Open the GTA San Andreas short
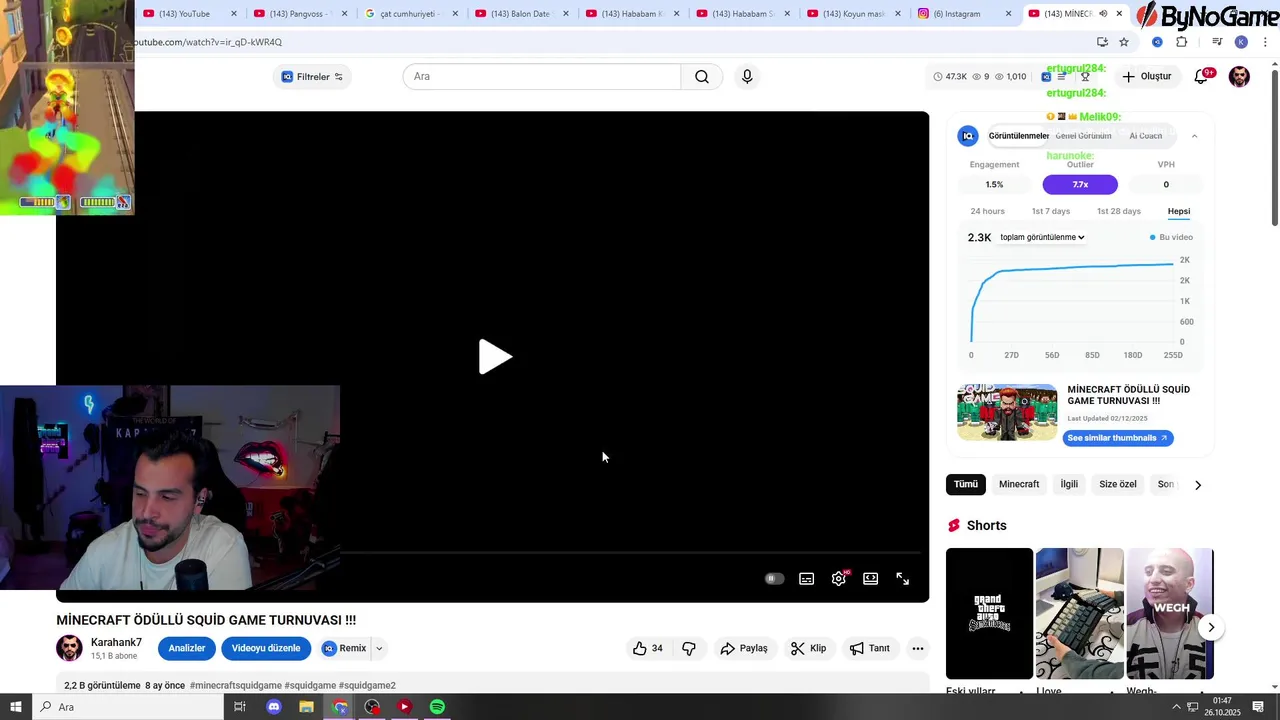1280x720 pixels. point(989,613)
